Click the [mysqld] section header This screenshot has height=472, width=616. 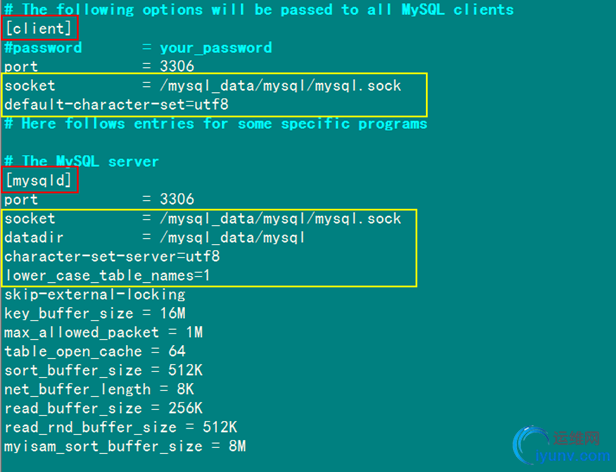[x=38, y=181]
